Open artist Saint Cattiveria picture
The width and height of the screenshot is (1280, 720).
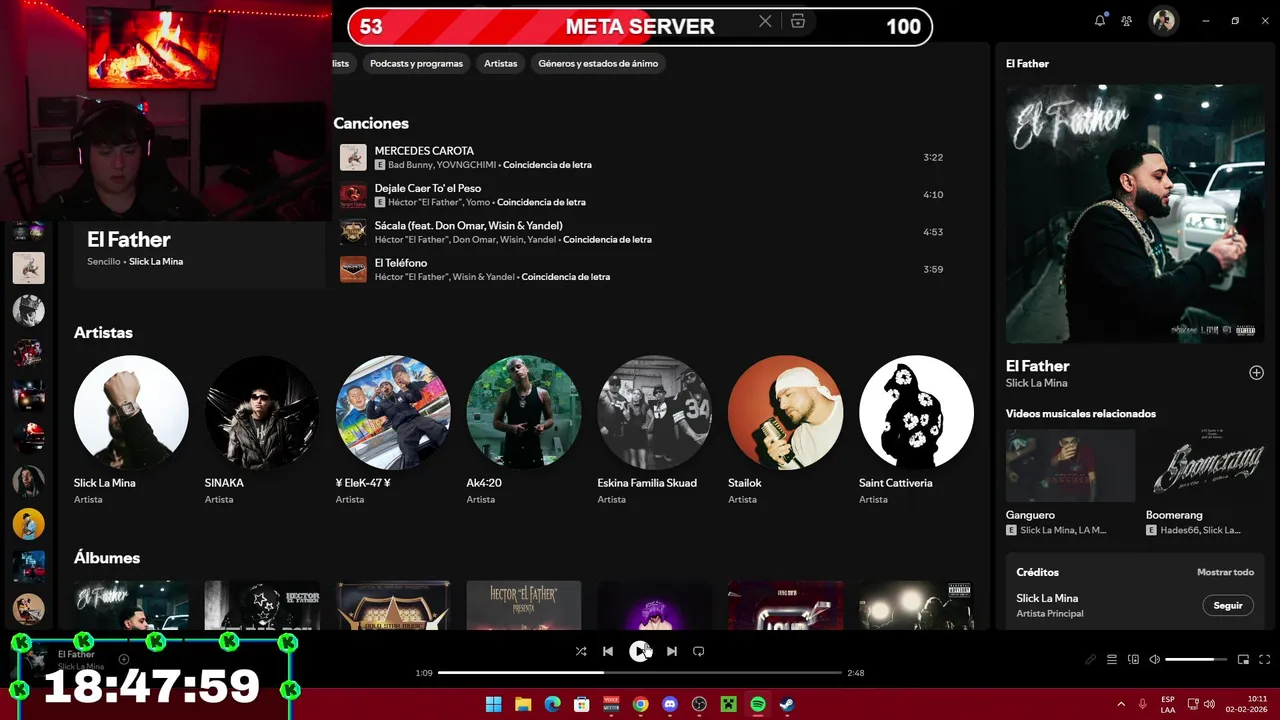coord(916,412)
